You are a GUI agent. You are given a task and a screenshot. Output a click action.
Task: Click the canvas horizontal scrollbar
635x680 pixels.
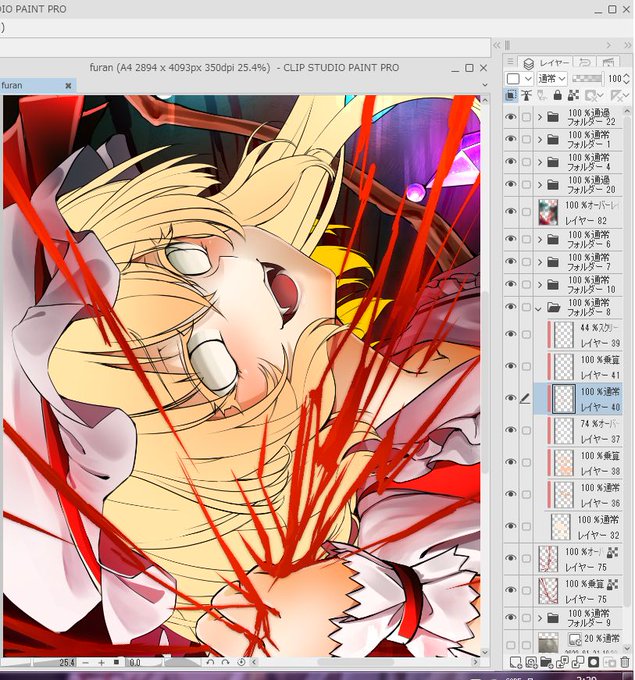pyautogui.click(x=356, y=662)
